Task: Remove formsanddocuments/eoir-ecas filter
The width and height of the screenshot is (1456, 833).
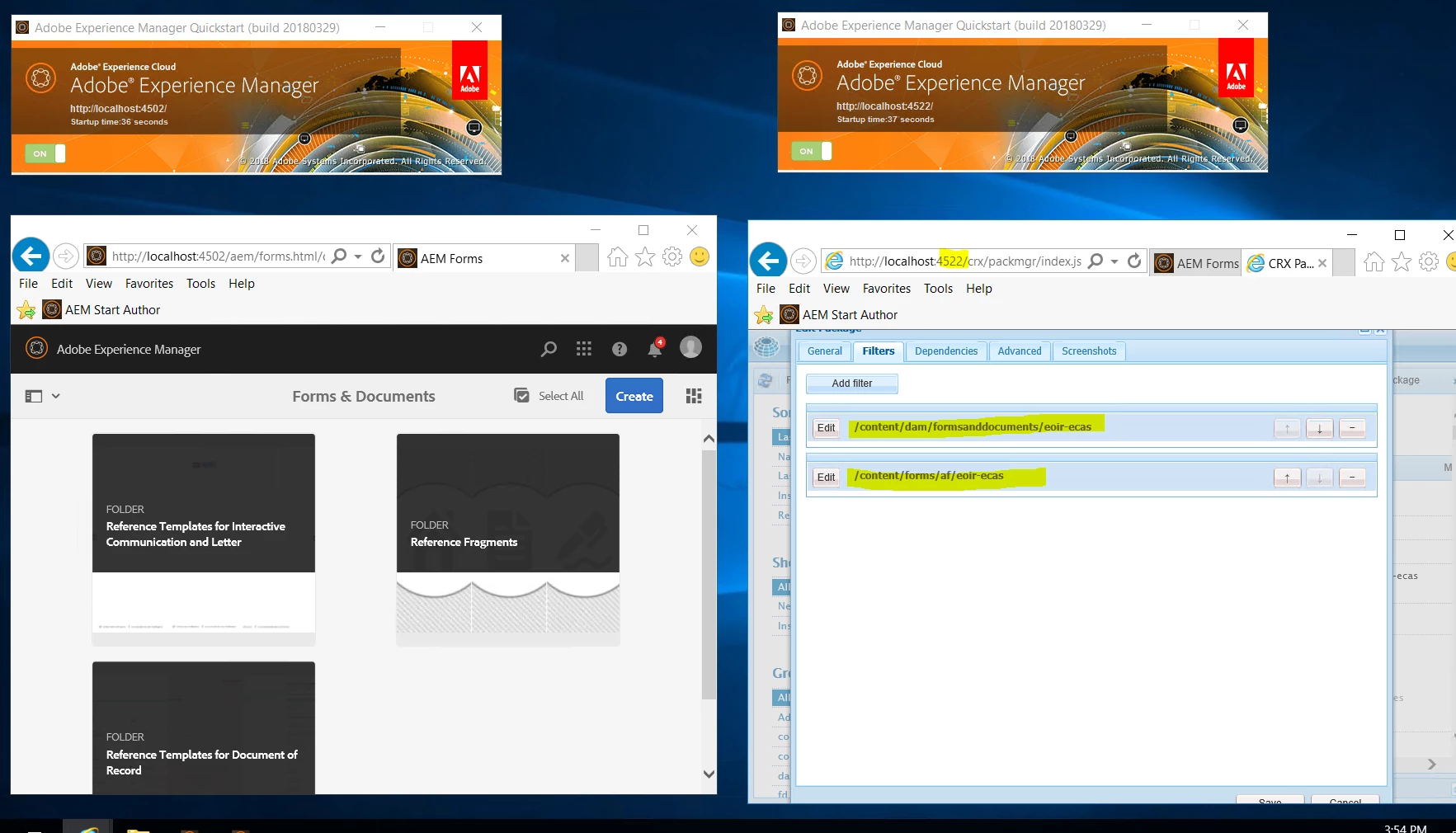Action: pos(1352,428)
